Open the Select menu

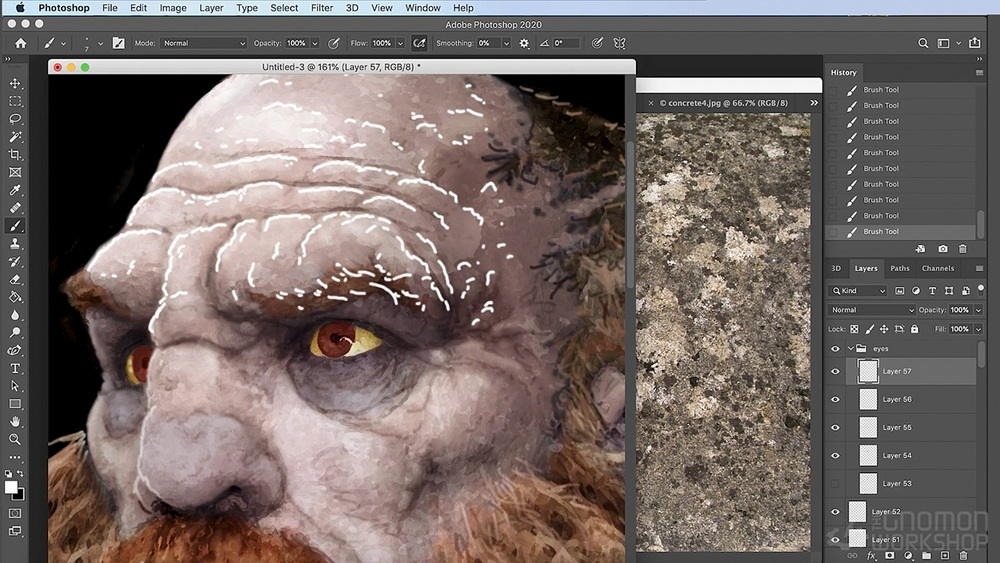coord(284,8)
